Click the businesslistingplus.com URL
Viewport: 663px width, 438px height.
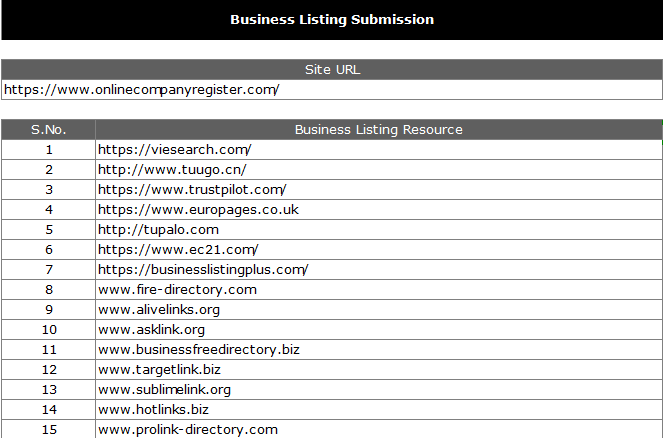click(x=203, y=270)
